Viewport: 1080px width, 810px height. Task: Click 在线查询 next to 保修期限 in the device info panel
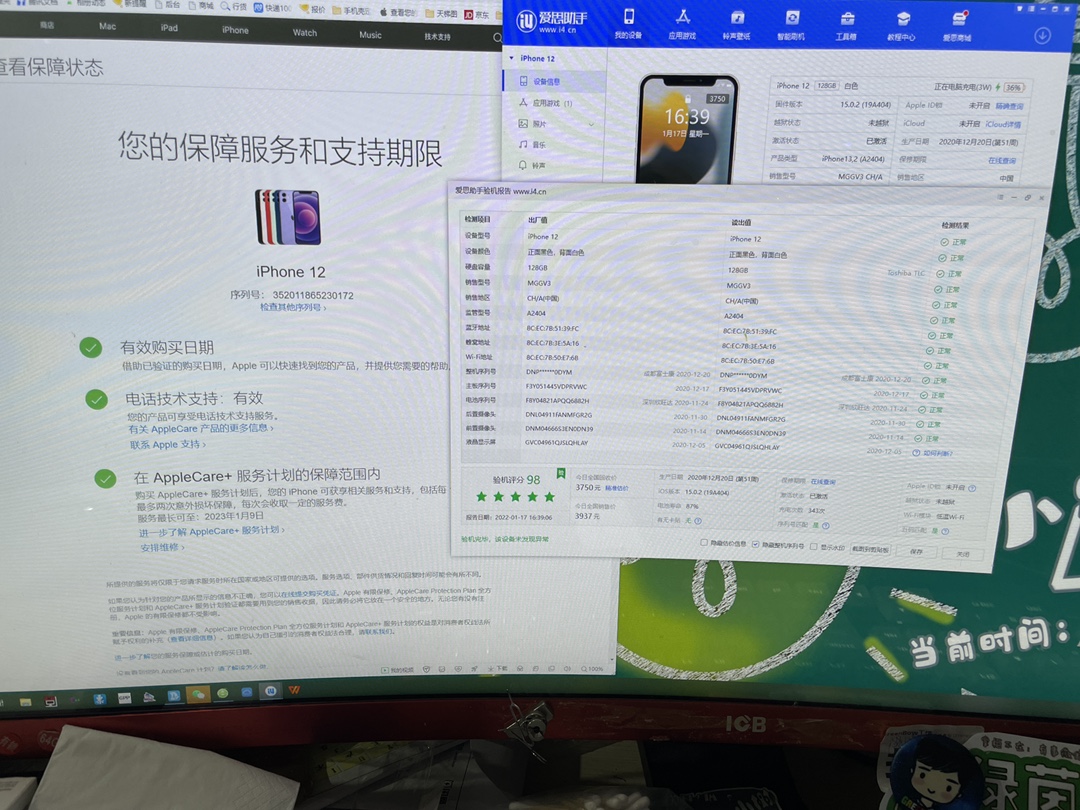(1001, 160)
